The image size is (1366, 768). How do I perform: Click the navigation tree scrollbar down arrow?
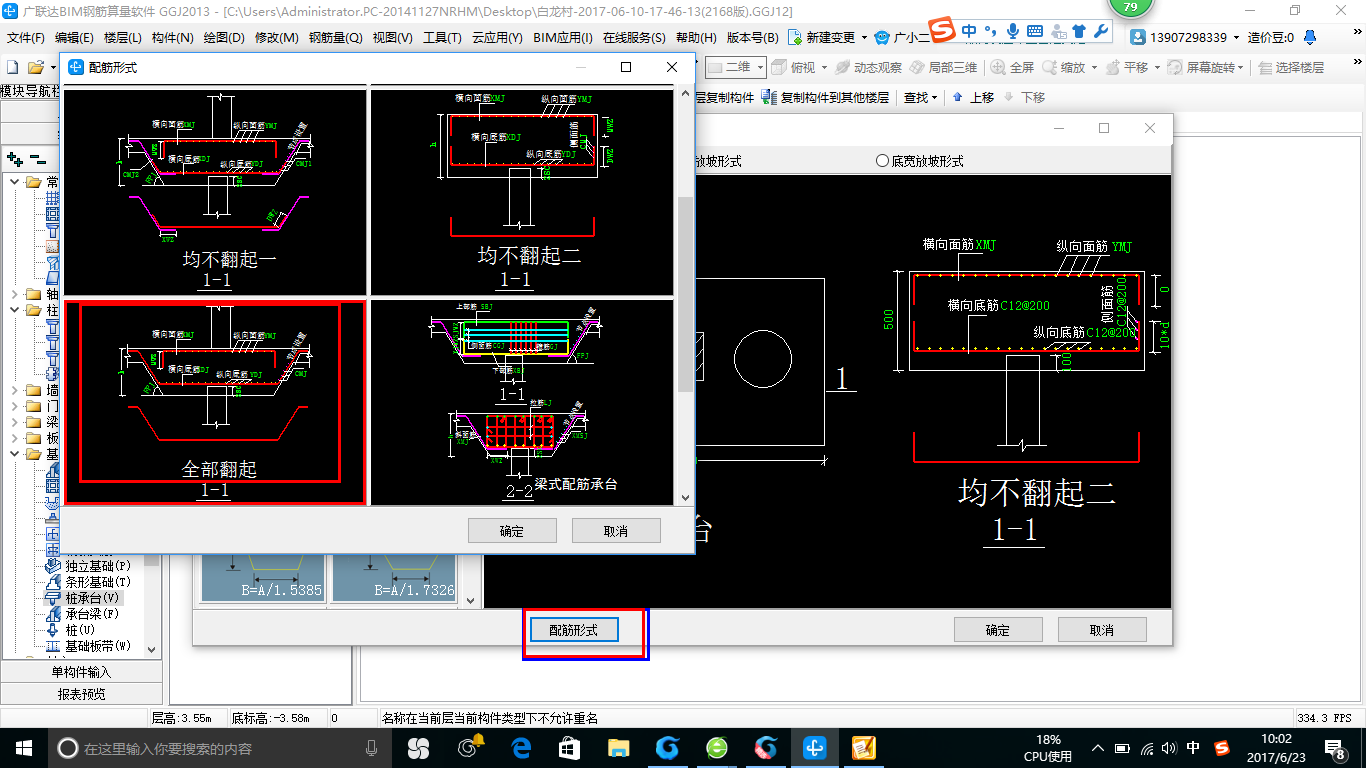[x=152, y=648]
